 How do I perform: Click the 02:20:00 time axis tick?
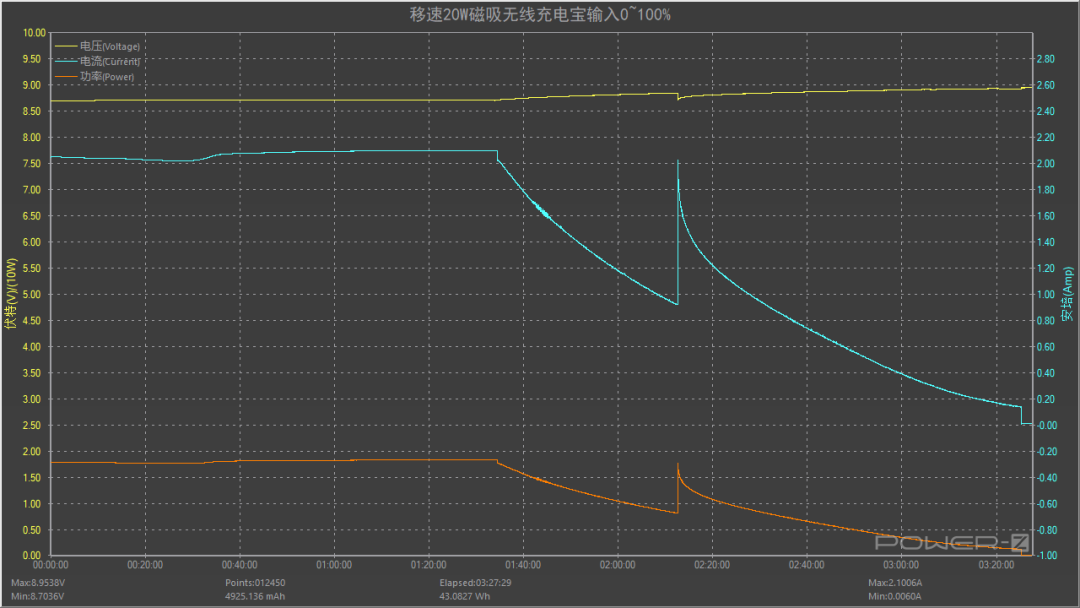pyautogui.click(x=712, y=565)
